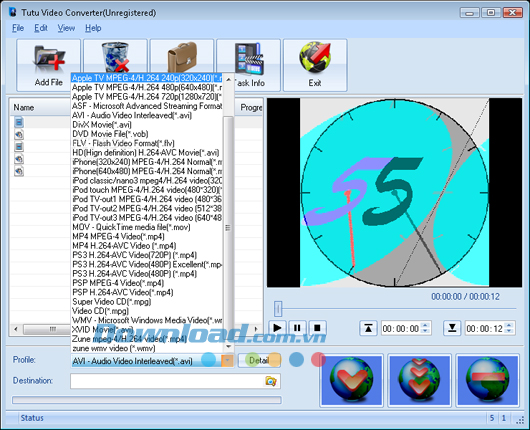
Task: Open the Edit menu
Action: pyautogui.click(x=41, y=28)
